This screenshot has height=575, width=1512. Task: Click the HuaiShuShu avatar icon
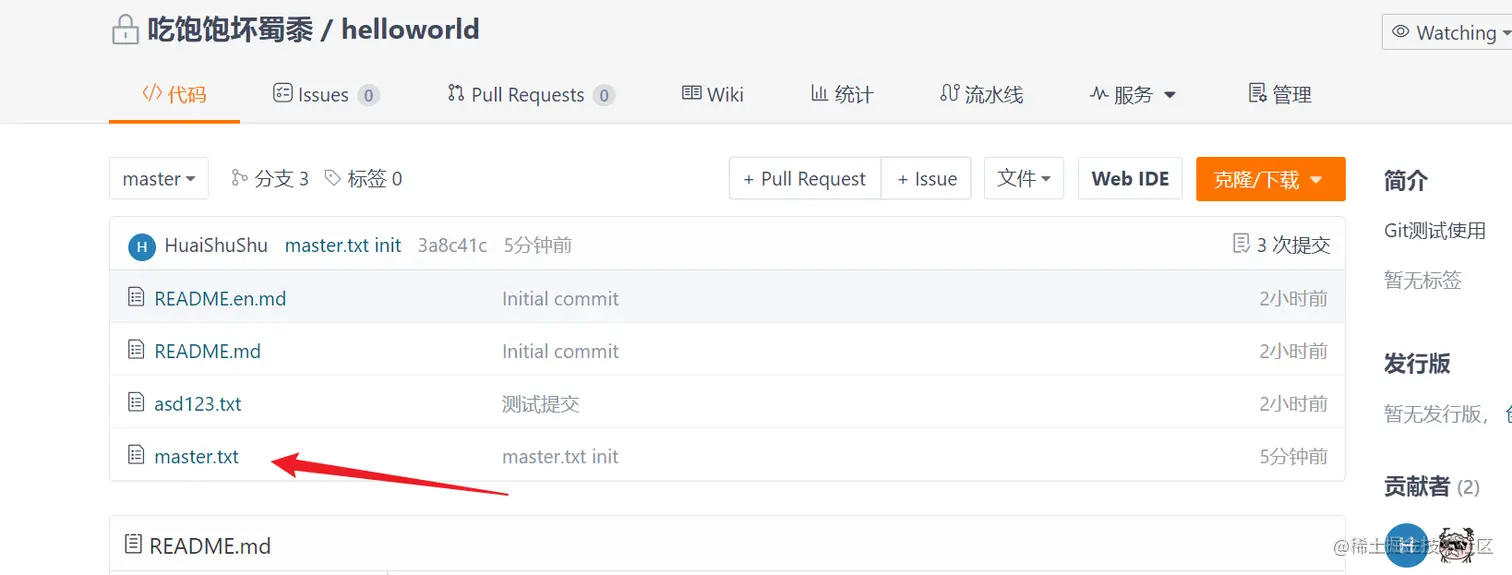(x=142, y=246)
